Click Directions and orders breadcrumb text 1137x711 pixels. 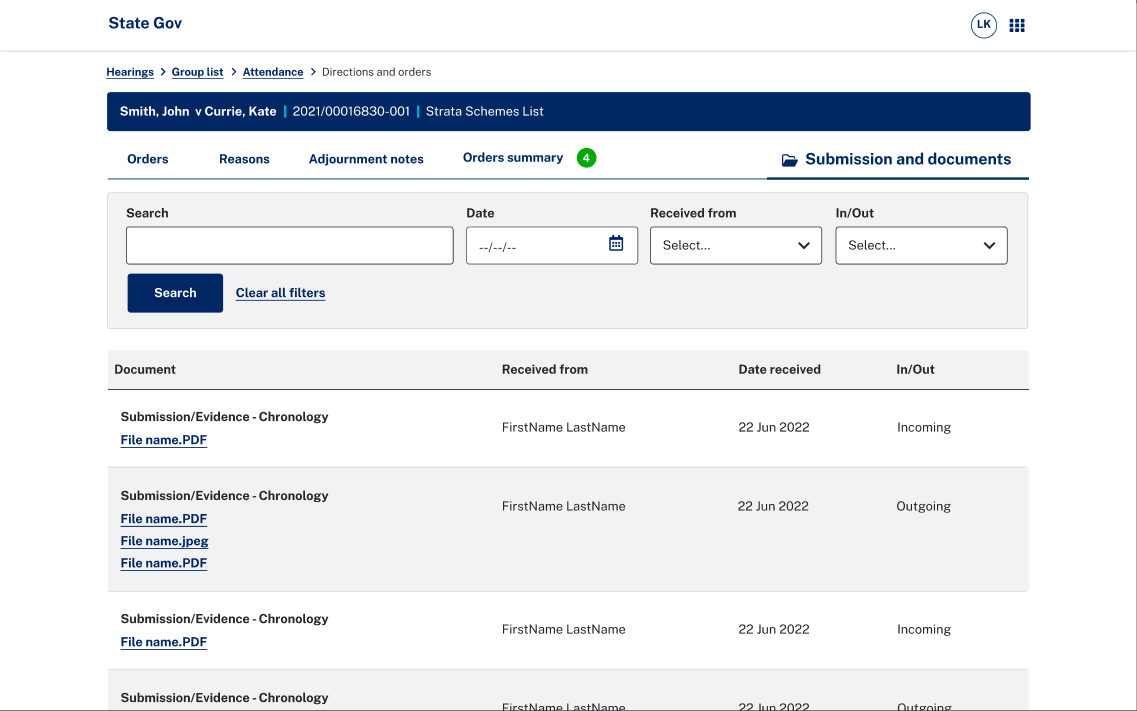point(376,72)
